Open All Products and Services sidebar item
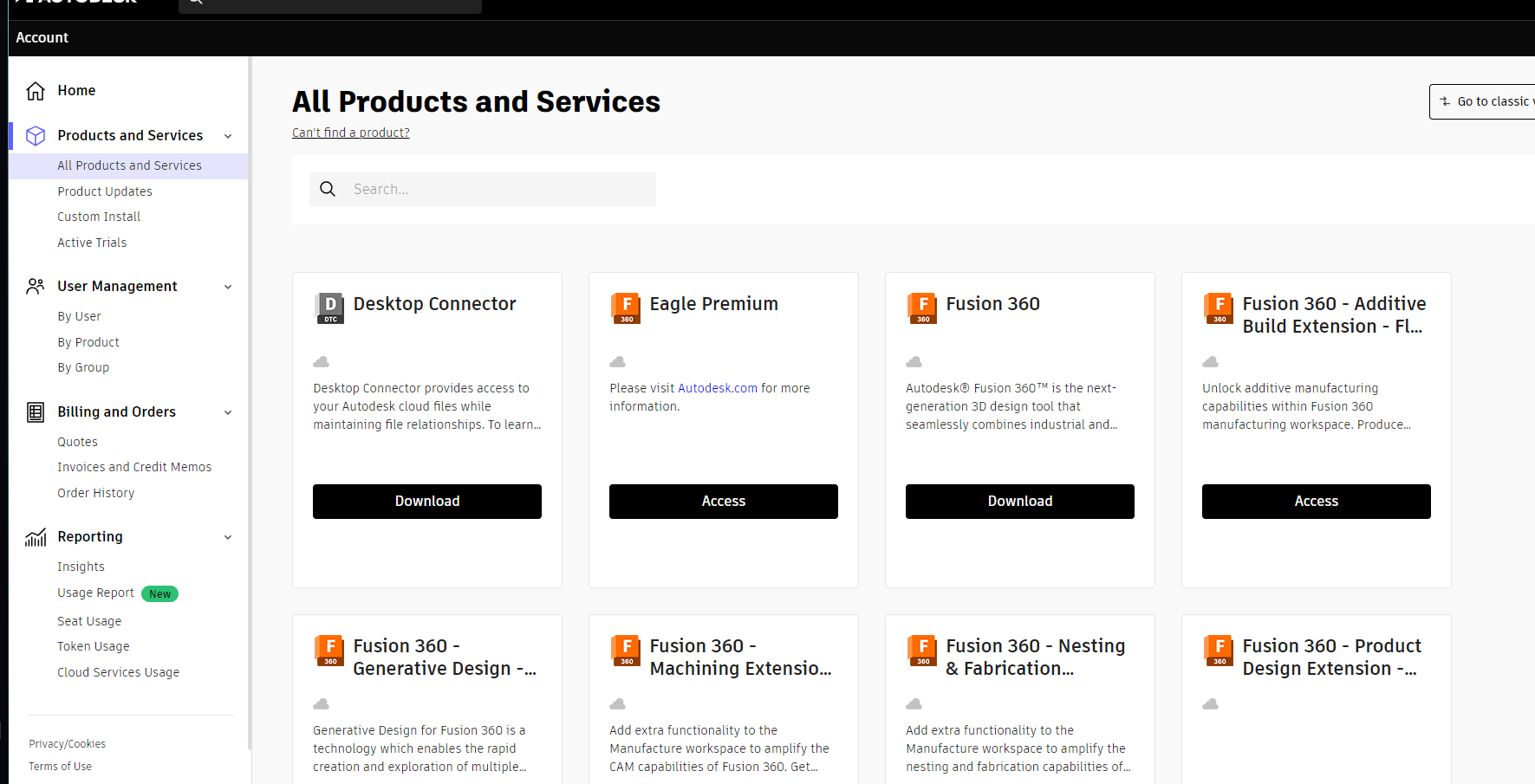 click(x=129, y=165)
